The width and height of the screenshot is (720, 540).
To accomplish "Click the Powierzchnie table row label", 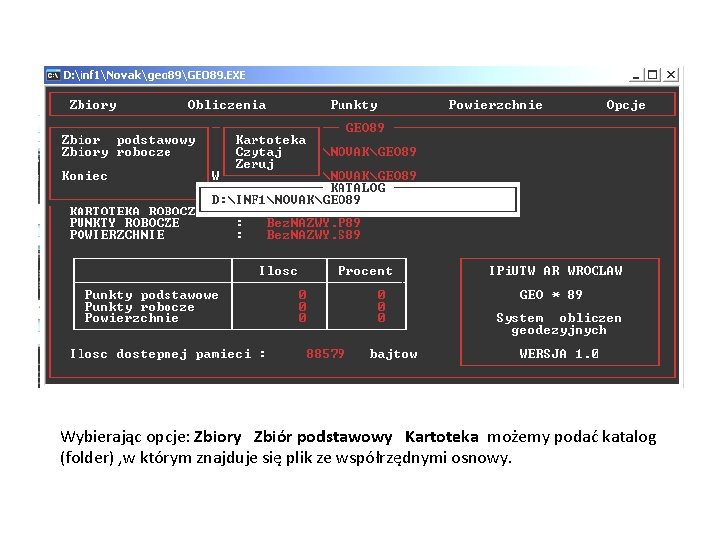I will click(x=131, y=318).
